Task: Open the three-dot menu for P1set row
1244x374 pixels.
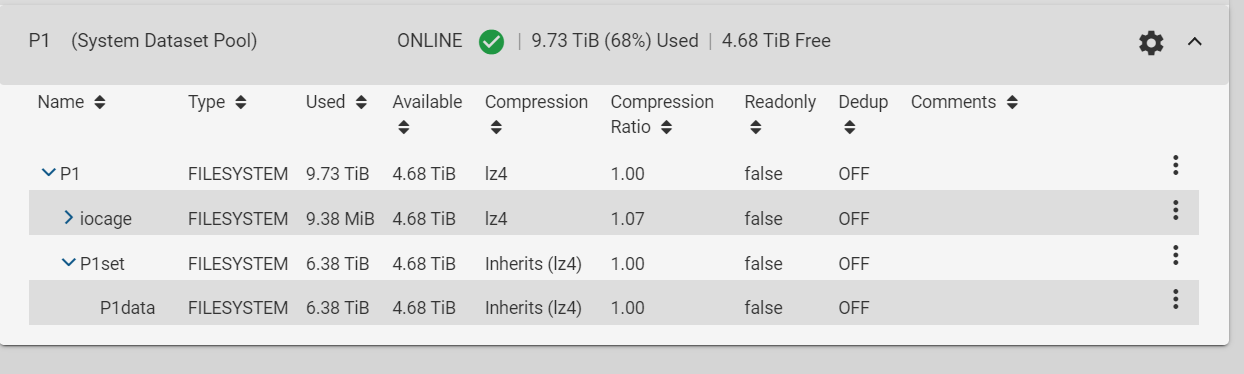Action: 1176,256
